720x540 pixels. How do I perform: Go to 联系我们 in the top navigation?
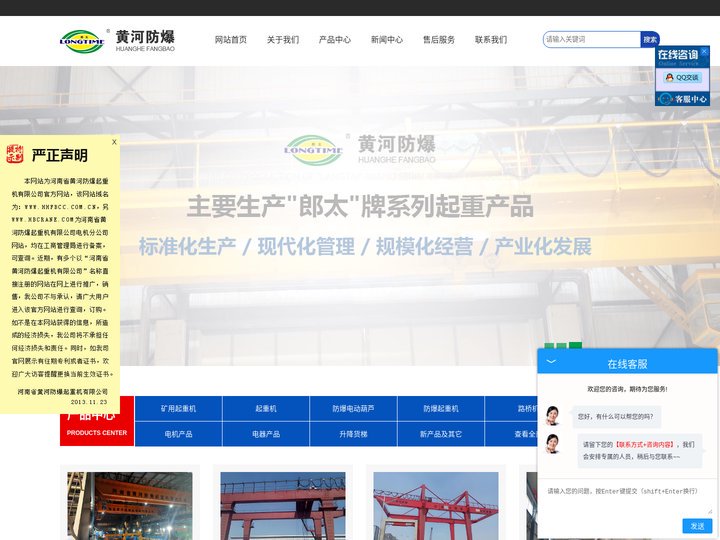tap(491, 40)
